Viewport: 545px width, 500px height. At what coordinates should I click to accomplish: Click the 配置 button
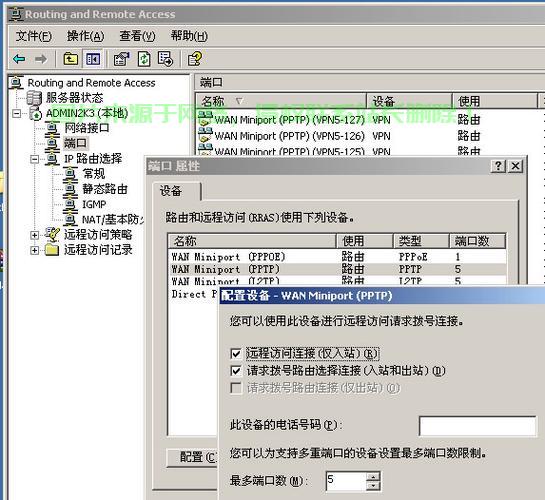[193, 457]
